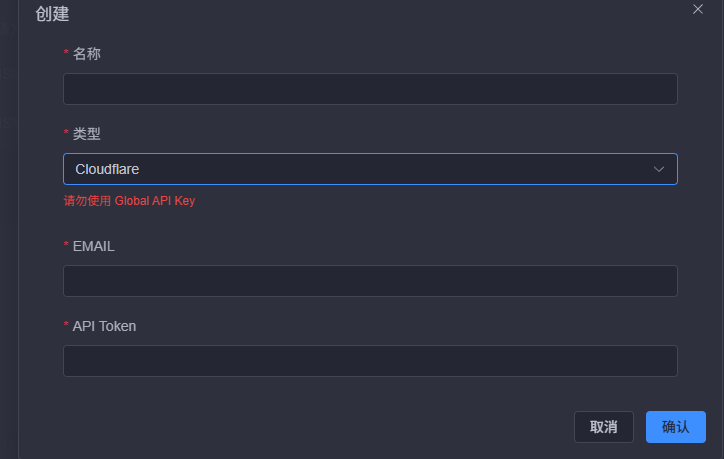Screen dimensions: 724x459
Task: Click the 名称 input field
Action: [370, 89]
